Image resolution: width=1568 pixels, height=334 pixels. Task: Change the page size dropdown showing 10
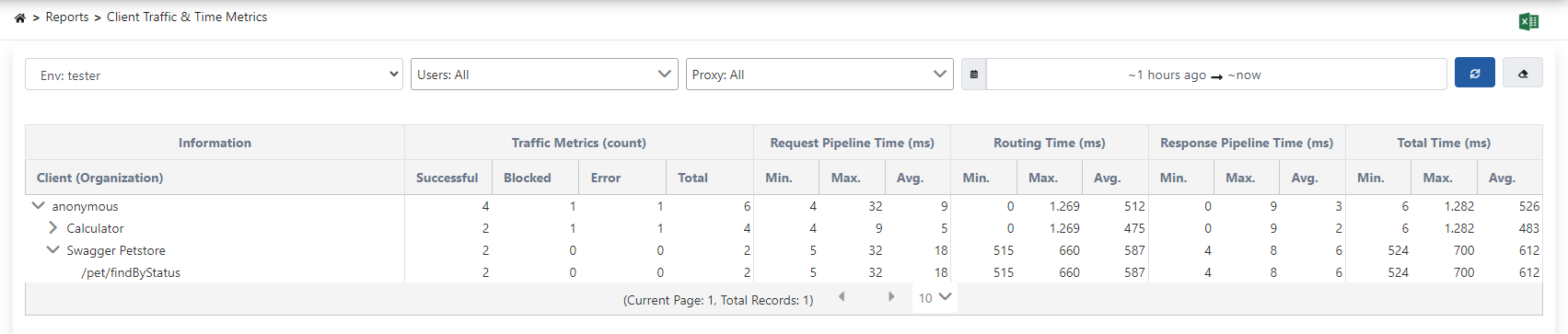point(935,298)
